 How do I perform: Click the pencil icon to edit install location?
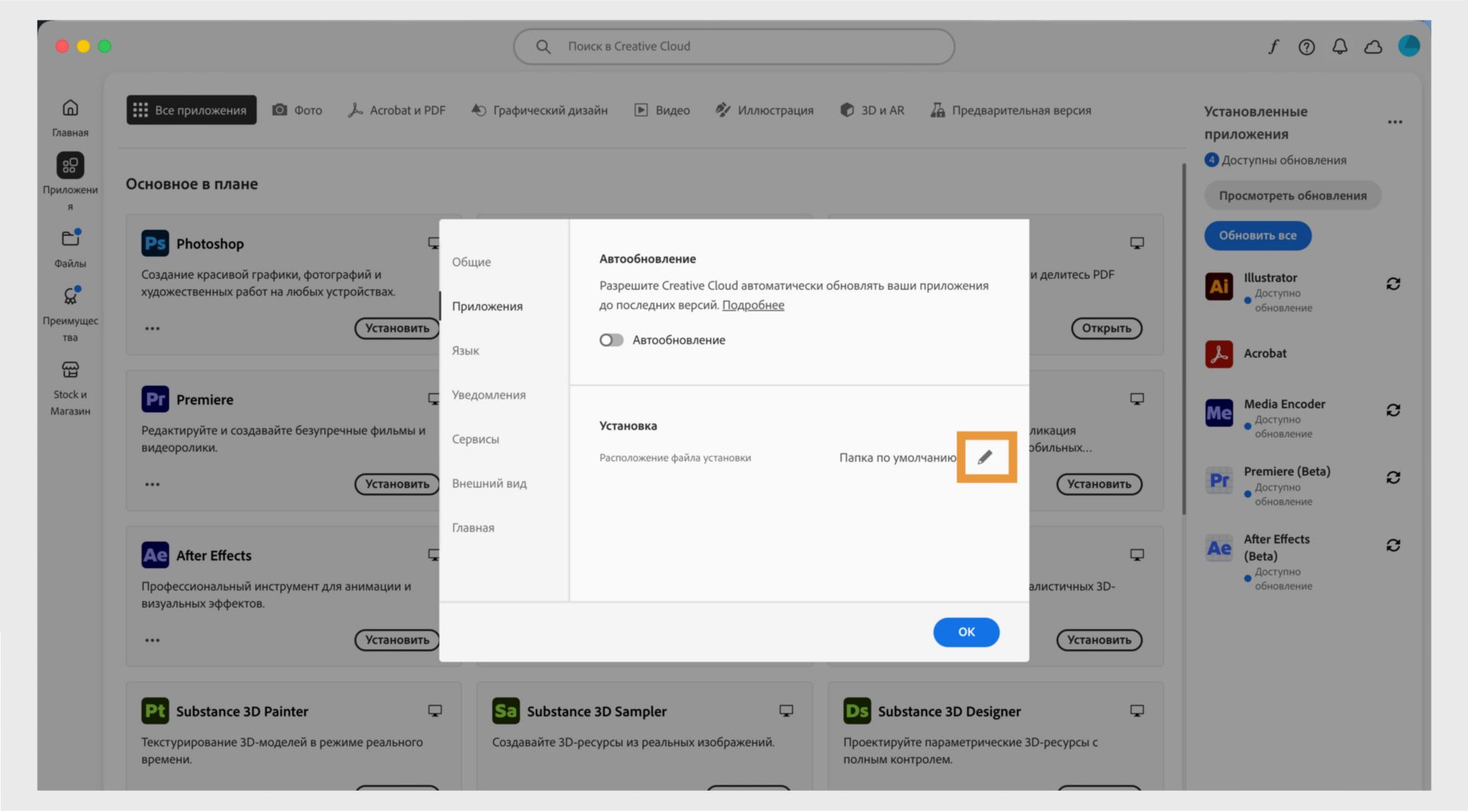click(985, 457)
